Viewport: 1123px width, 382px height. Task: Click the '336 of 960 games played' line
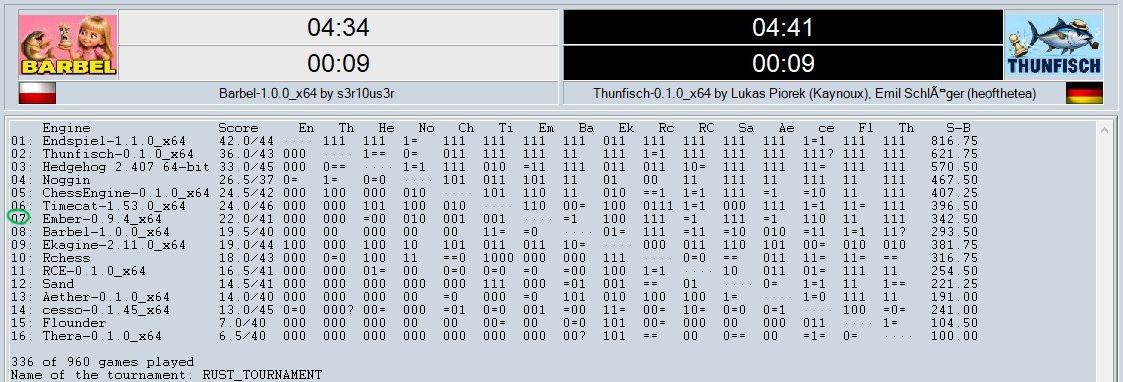102,362
